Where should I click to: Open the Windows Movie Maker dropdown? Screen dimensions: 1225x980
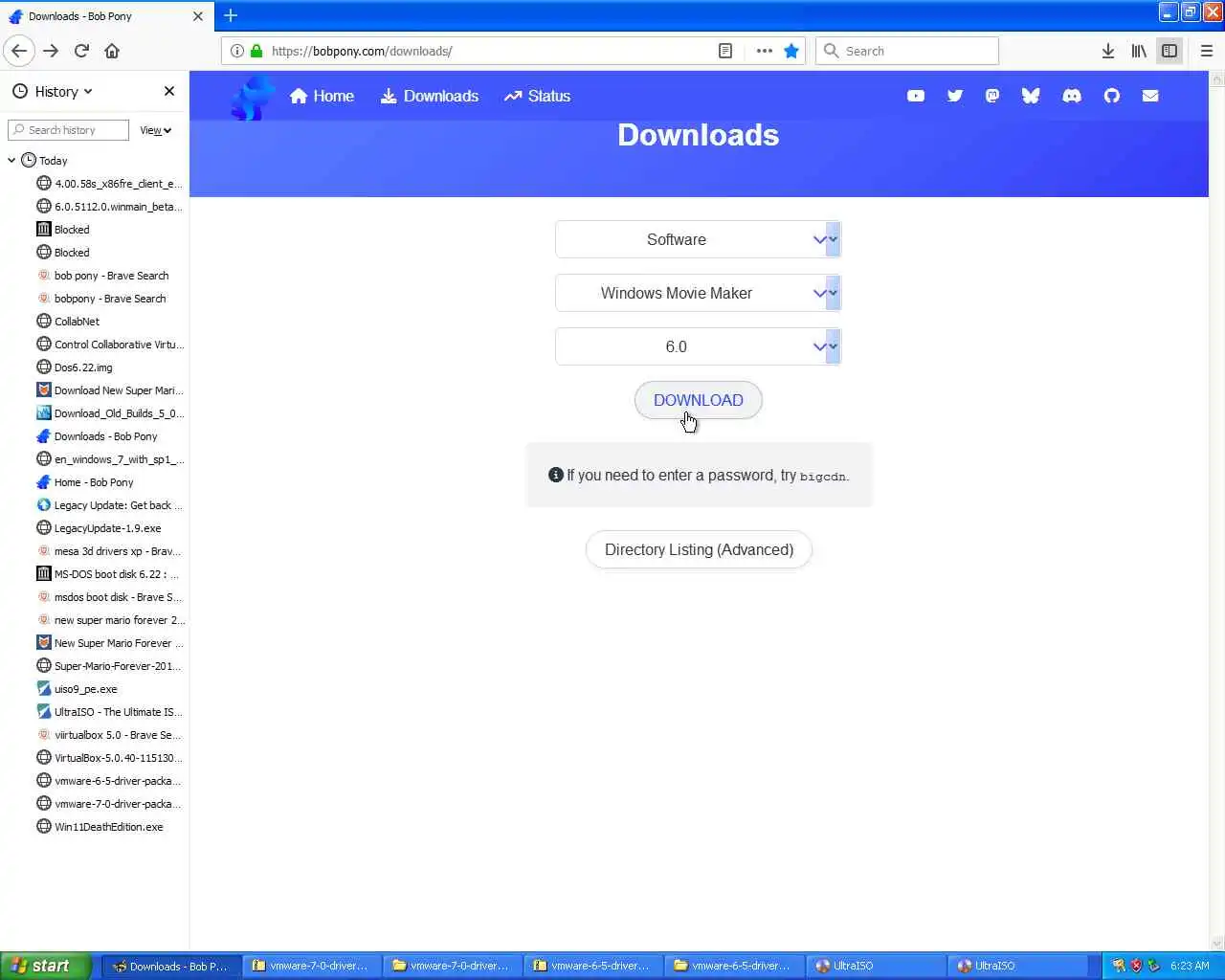click(x=698, y=293)
